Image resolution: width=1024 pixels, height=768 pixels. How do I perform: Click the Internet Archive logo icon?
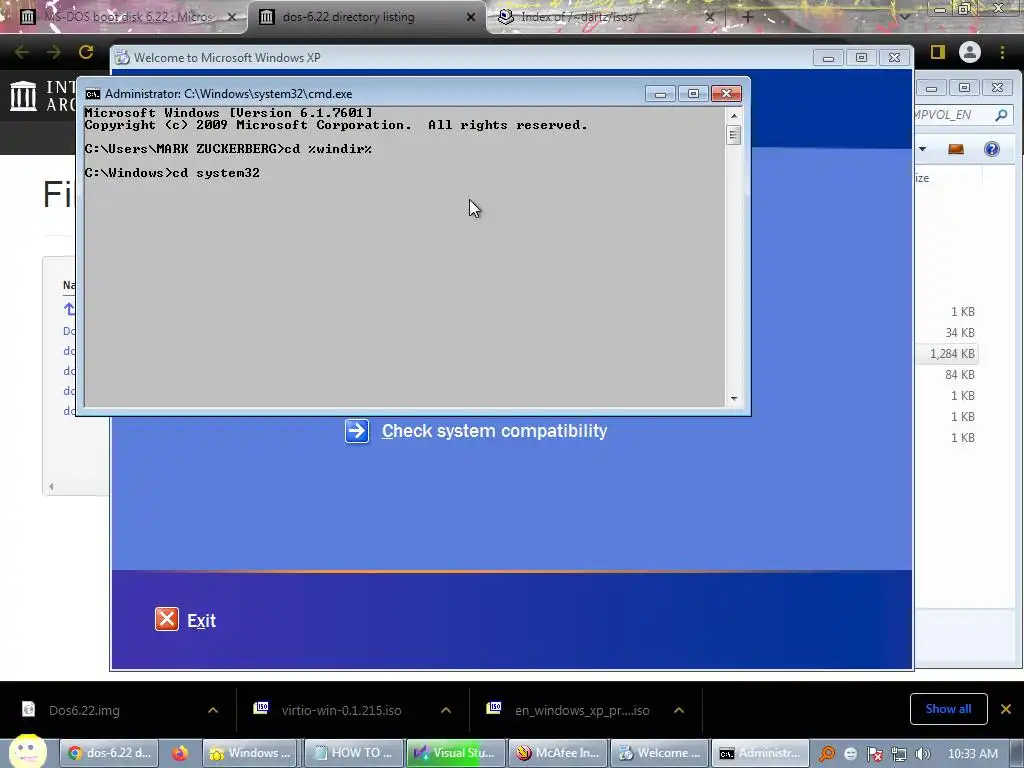(x=24, y=95)
